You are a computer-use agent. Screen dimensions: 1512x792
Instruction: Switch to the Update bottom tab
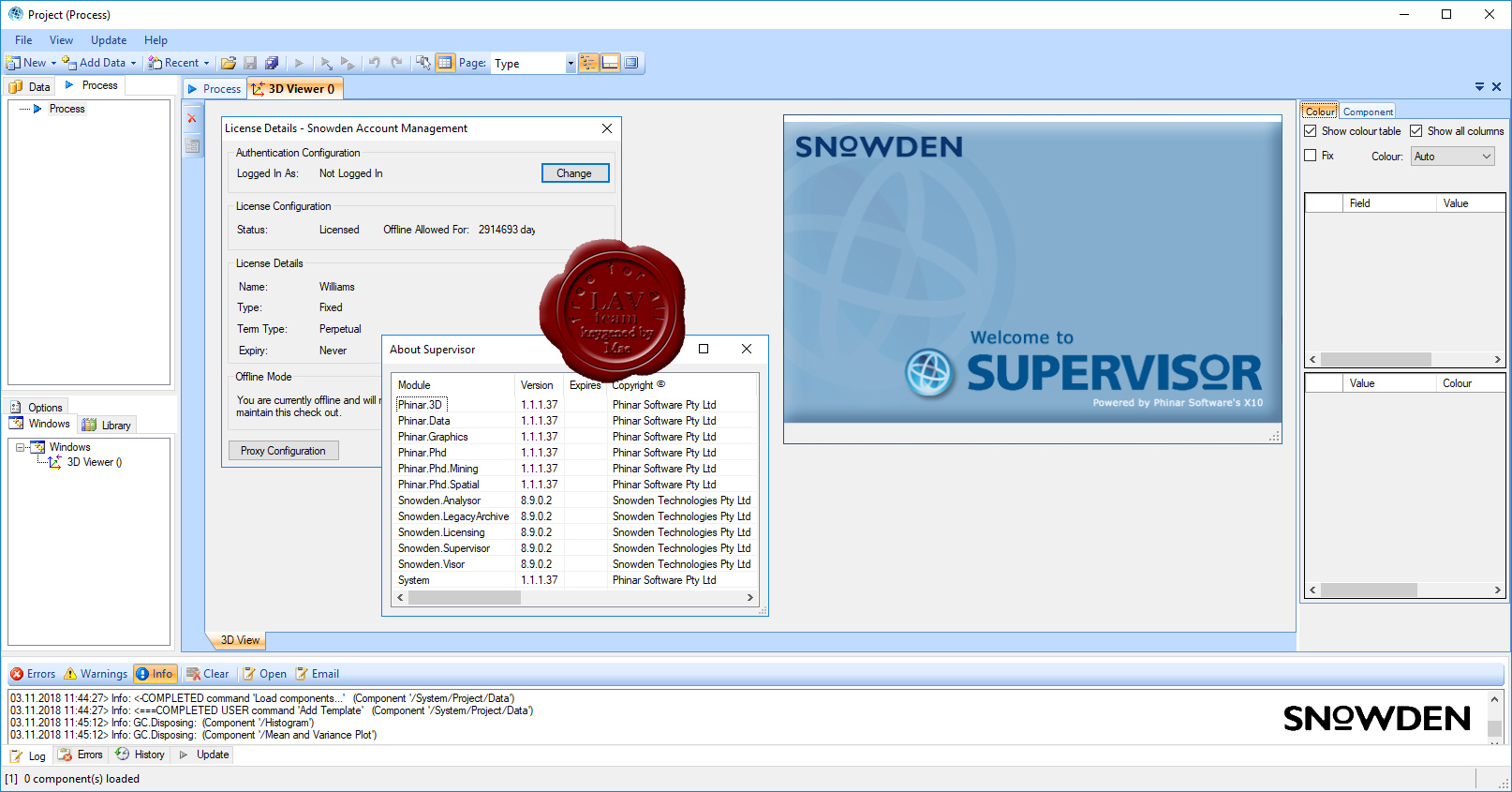204,755
